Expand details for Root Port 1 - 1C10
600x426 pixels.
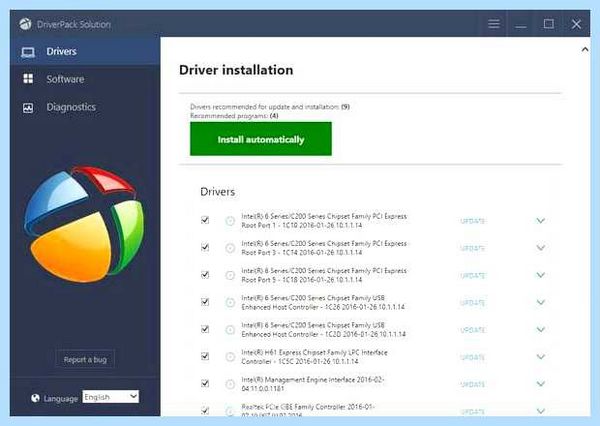click(x=540, y=220)
